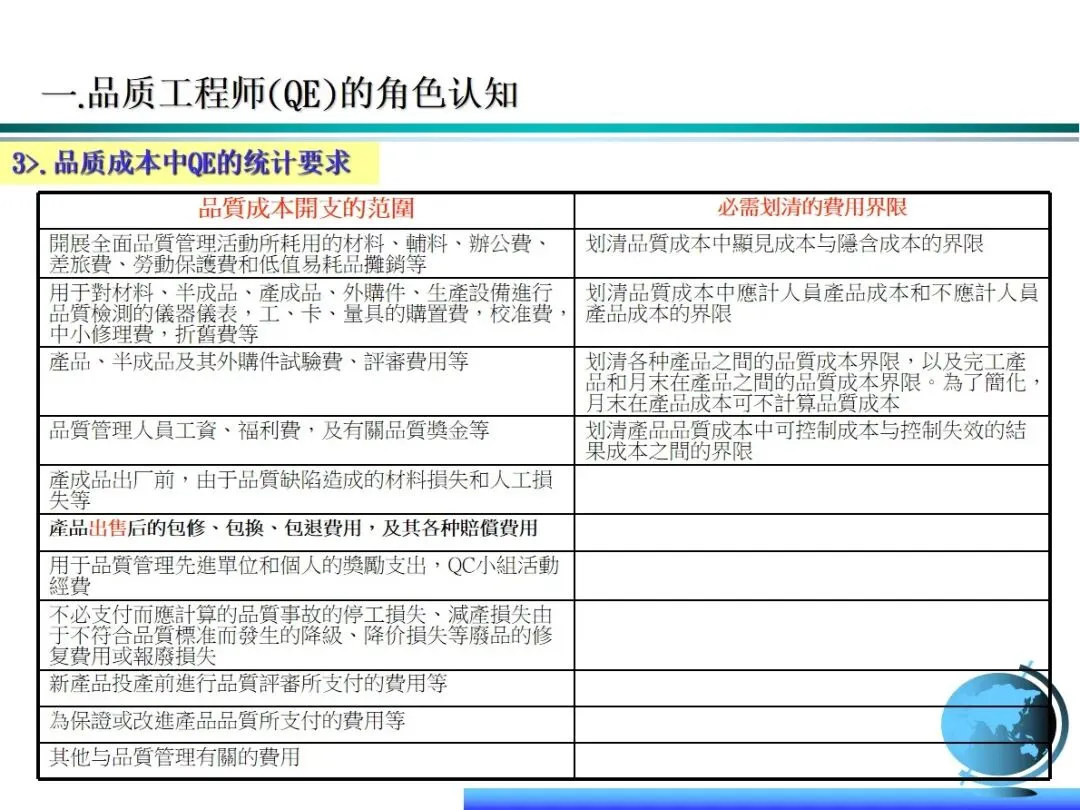Select the cell 其他与品質管理有關的費用
This screenshot has height=810, width=1080.
coord(307,760)
